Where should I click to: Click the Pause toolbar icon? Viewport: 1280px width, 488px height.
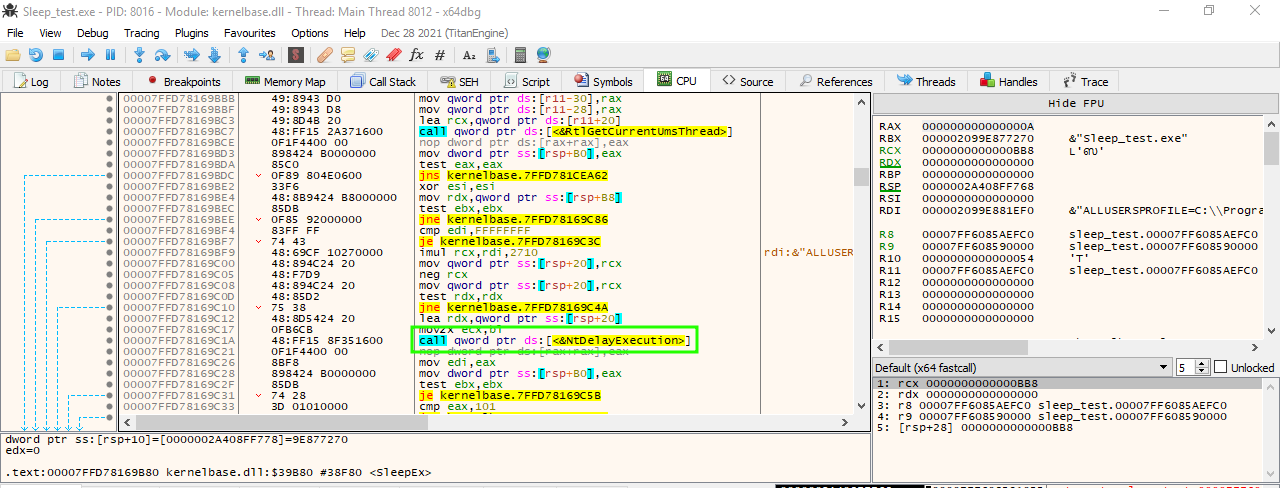pyautogui.click(x=110, y=54)
